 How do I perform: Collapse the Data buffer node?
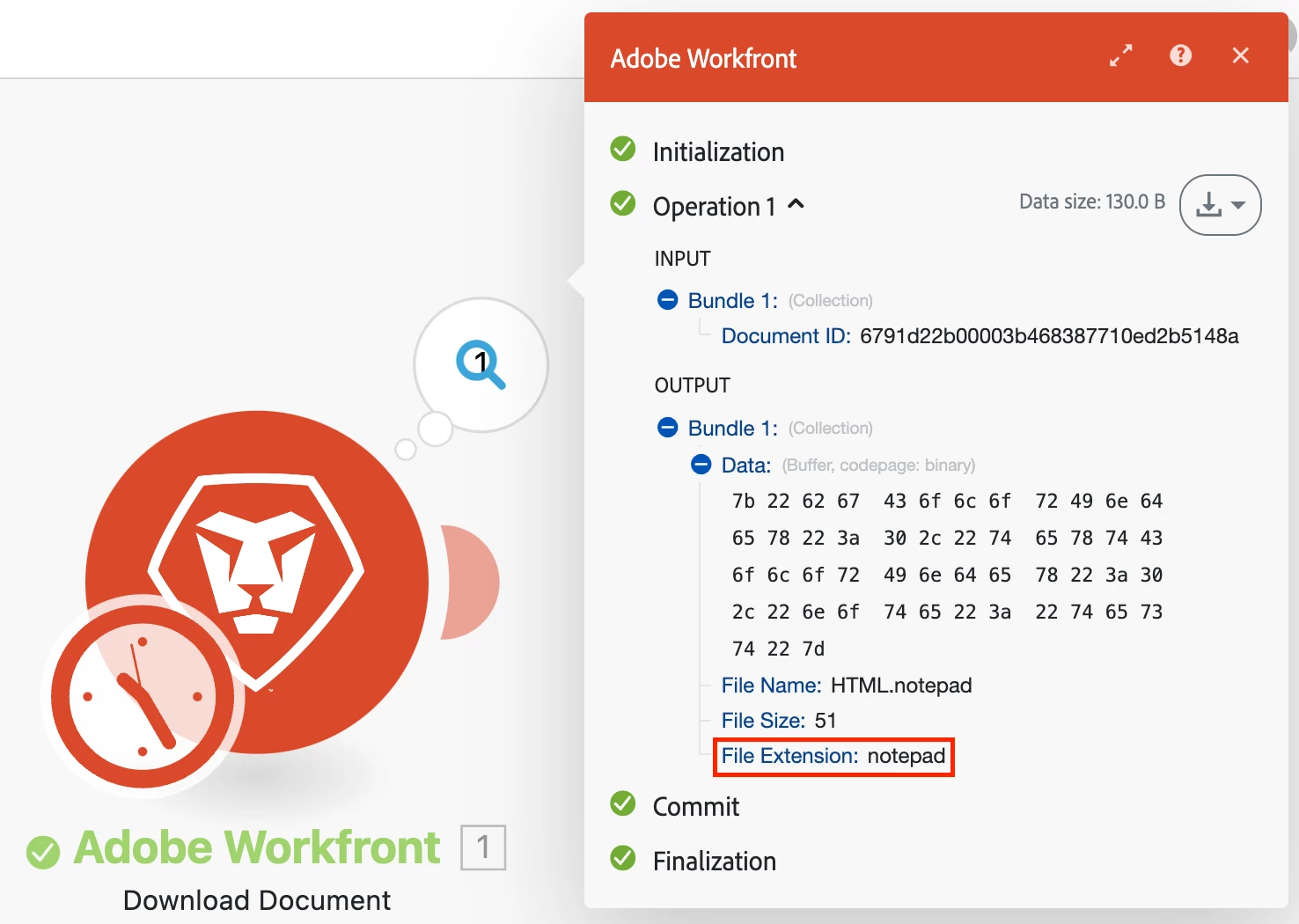[x=701, y=465]
